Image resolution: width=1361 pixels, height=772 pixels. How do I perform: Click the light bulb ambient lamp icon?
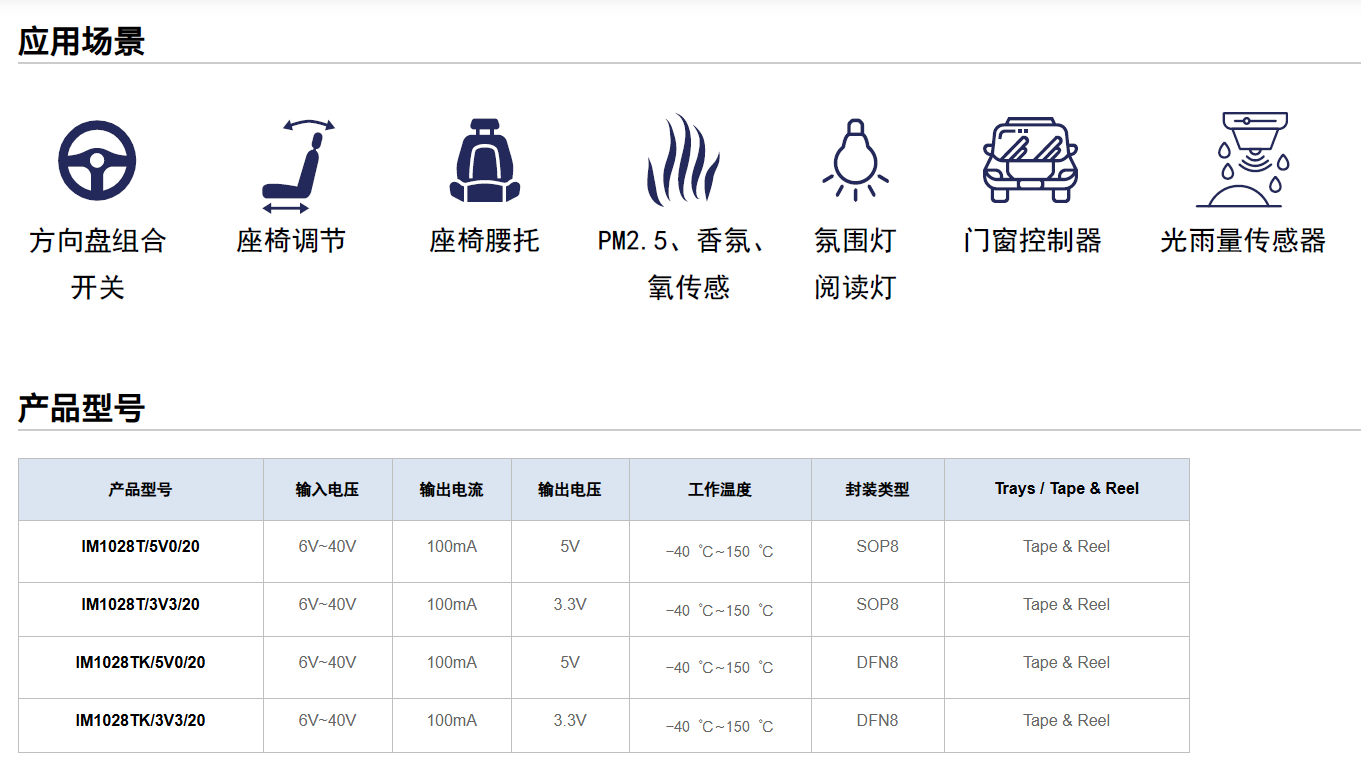[855, 160]
